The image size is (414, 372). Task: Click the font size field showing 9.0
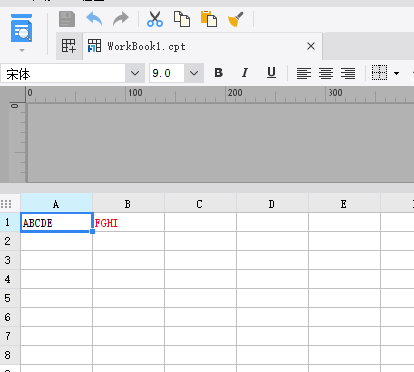167,73
